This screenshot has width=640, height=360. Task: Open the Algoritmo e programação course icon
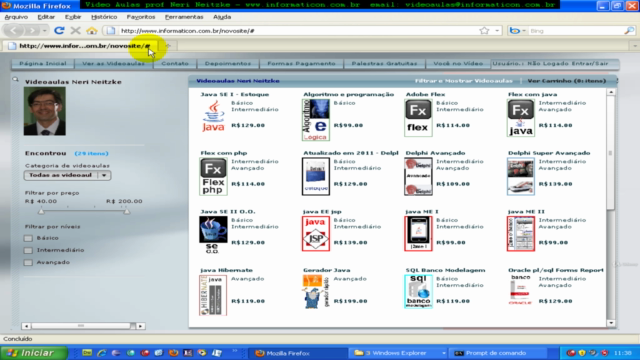click(316, 120)
